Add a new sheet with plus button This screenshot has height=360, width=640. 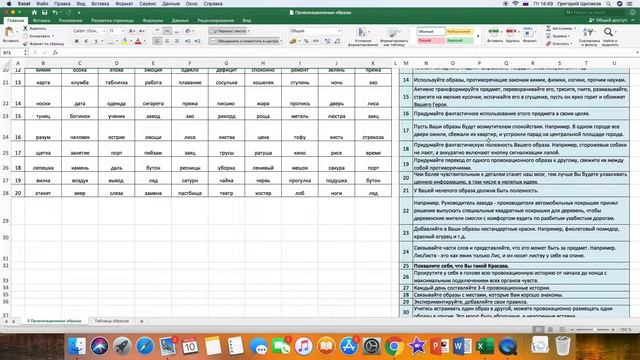142,321
